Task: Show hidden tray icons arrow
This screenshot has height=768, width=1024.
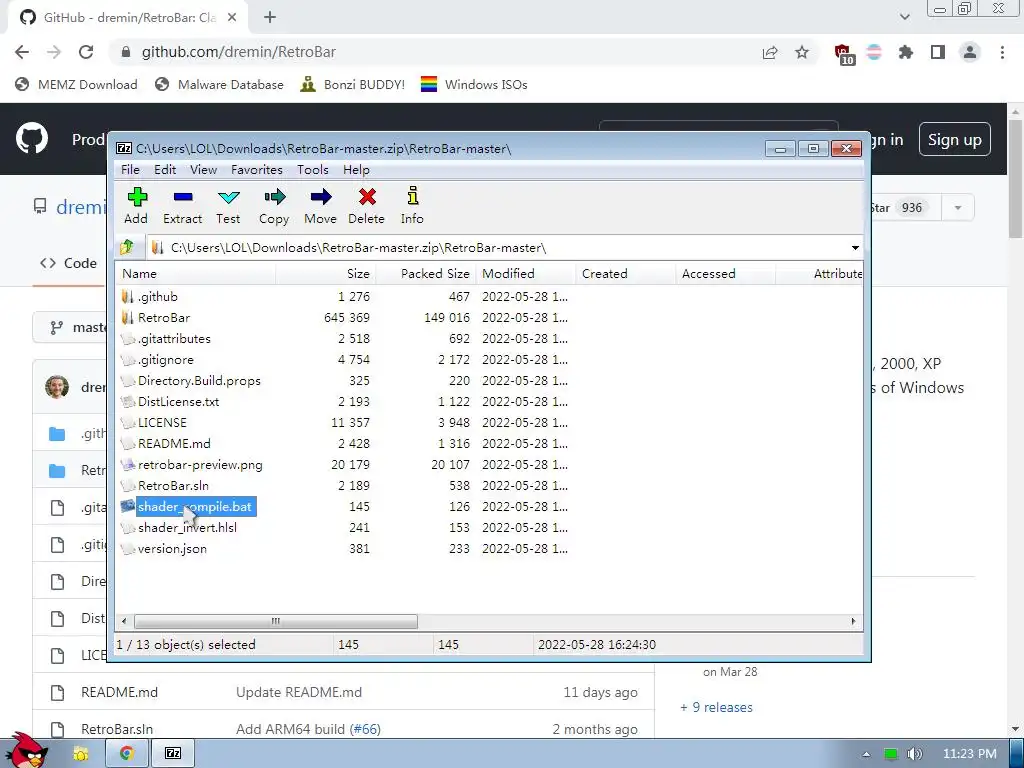Action: click(866, 754)
